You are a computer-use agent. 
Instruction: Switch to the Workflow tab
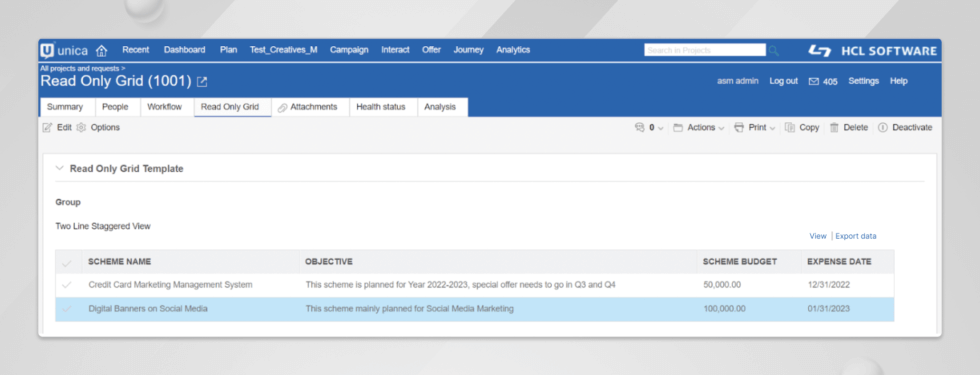(164, 107)
